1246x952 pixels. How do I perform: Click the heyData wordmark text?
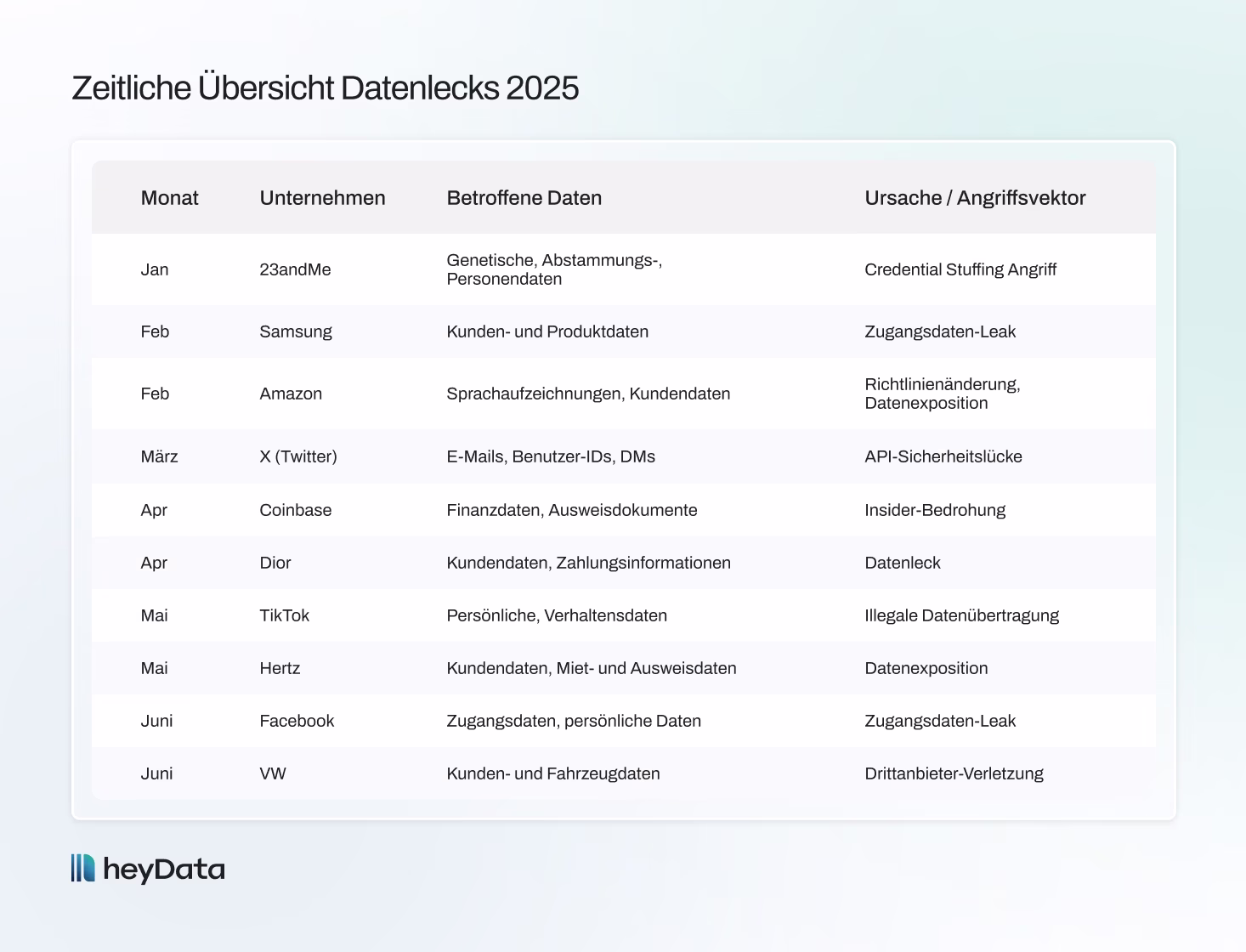(x=164, y=870)
